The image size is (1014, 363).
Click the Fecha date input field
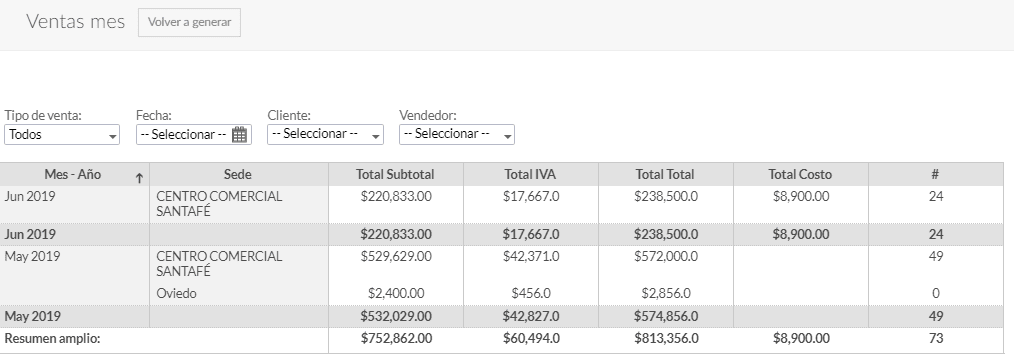(x=193, y=135)
